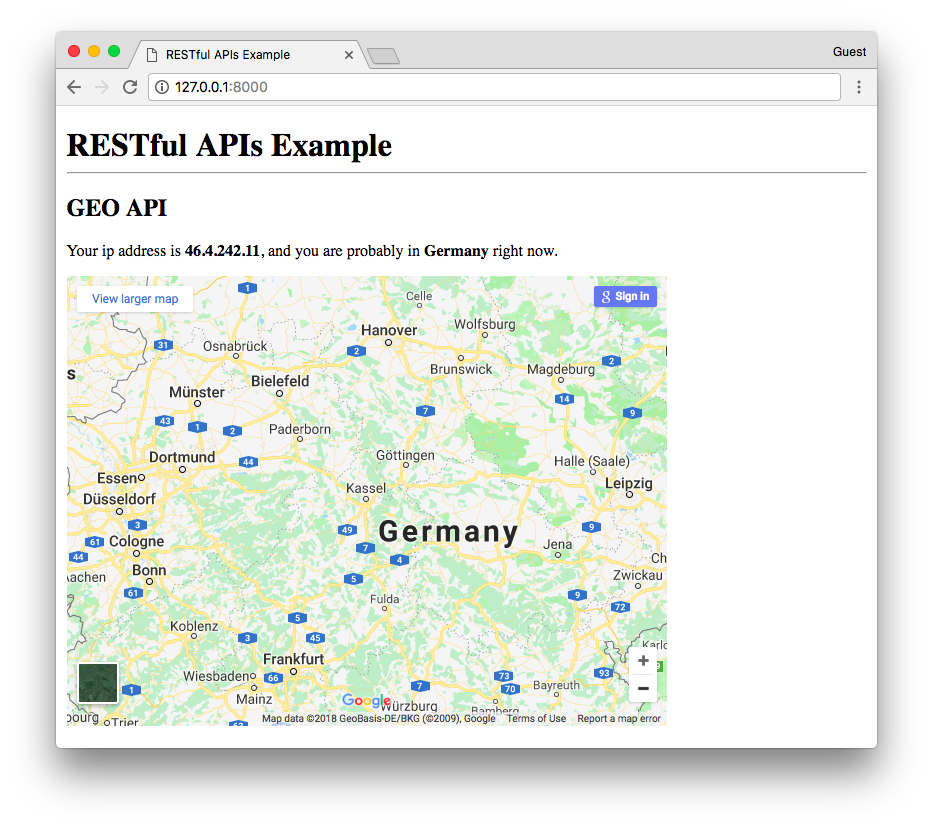
Task: Click the Bayreuth city label
Action: point(556,685)
